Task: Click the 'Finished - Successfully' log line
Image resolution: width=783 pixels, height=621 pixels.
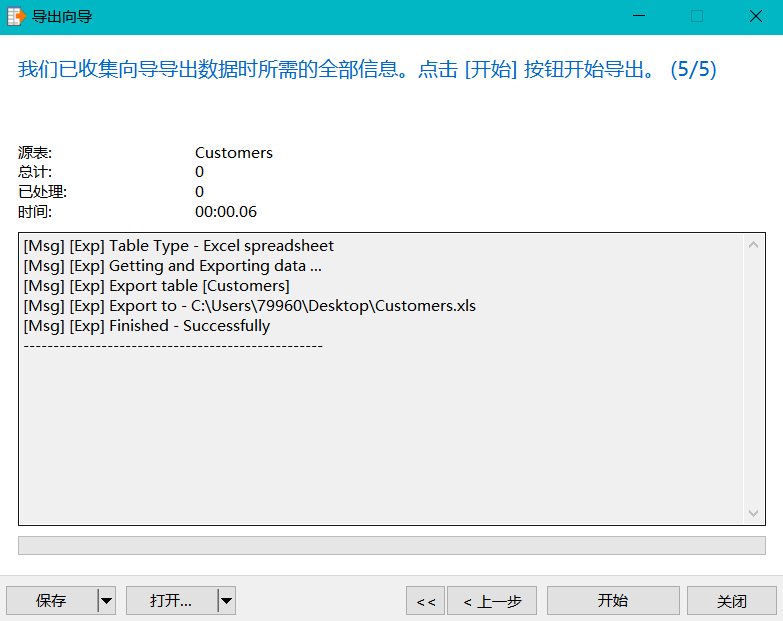Action: coord(147,326)
